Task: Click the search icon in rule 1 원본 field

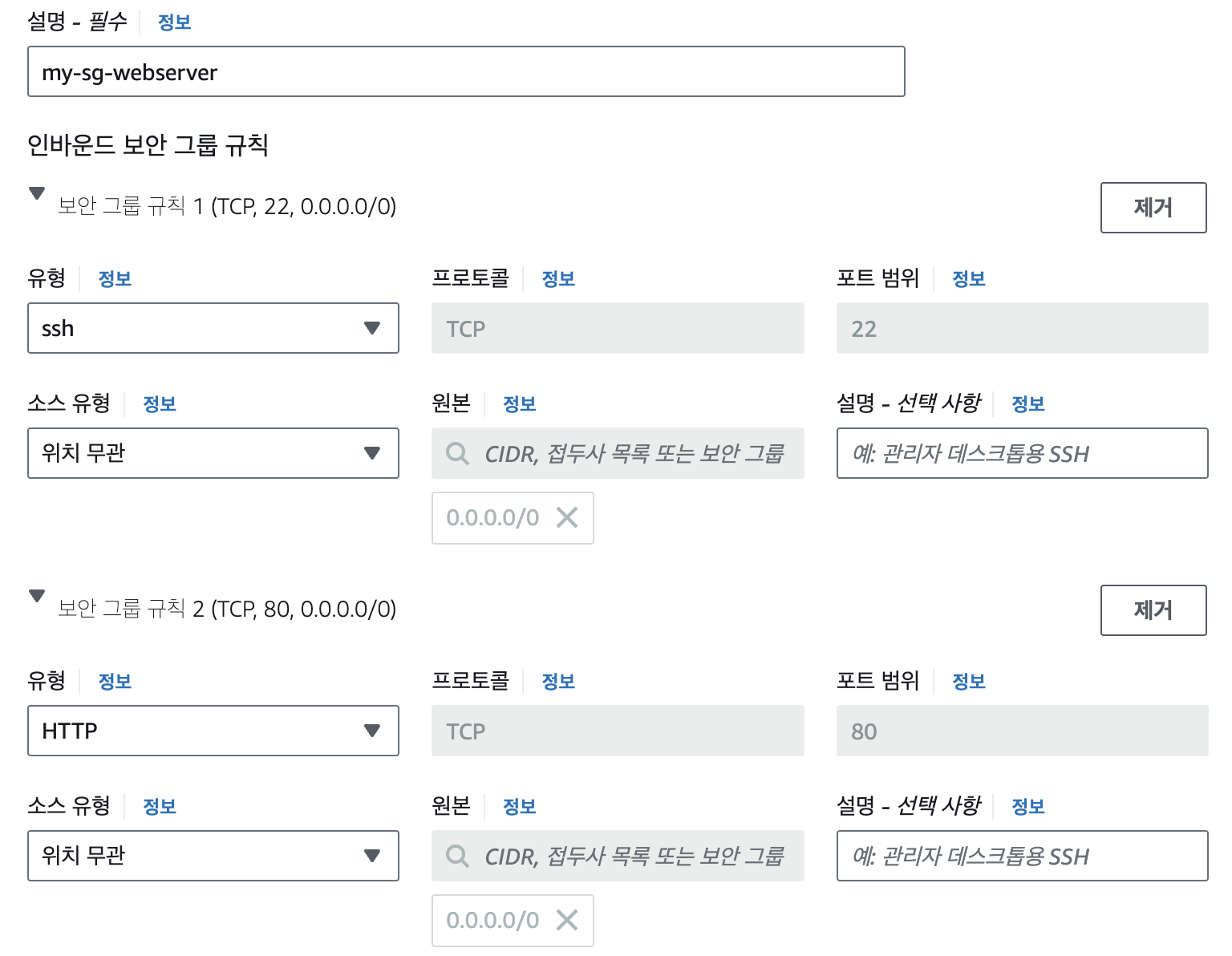Action: click(x=457, y=453)
